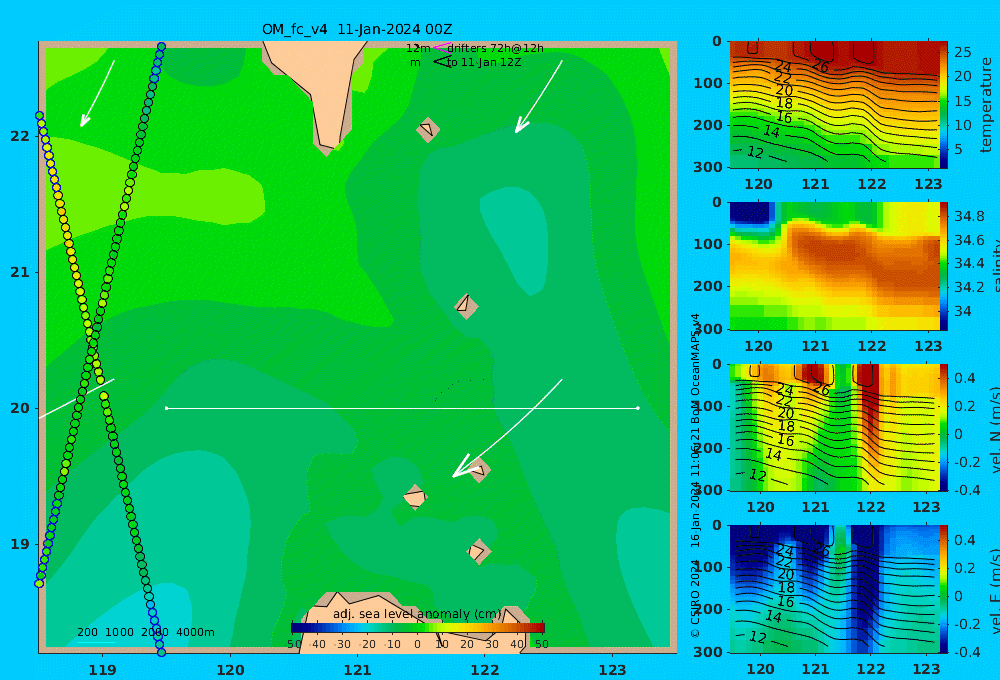Click the longitude label 119 under the main map
Image resolution: width=1000 pixels, height=680 pixels.
103,670
